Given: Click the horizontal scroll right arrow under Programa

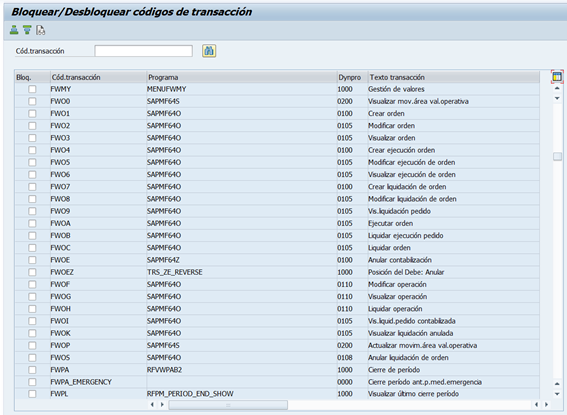Looking at the screenshot, I should 162,405.
